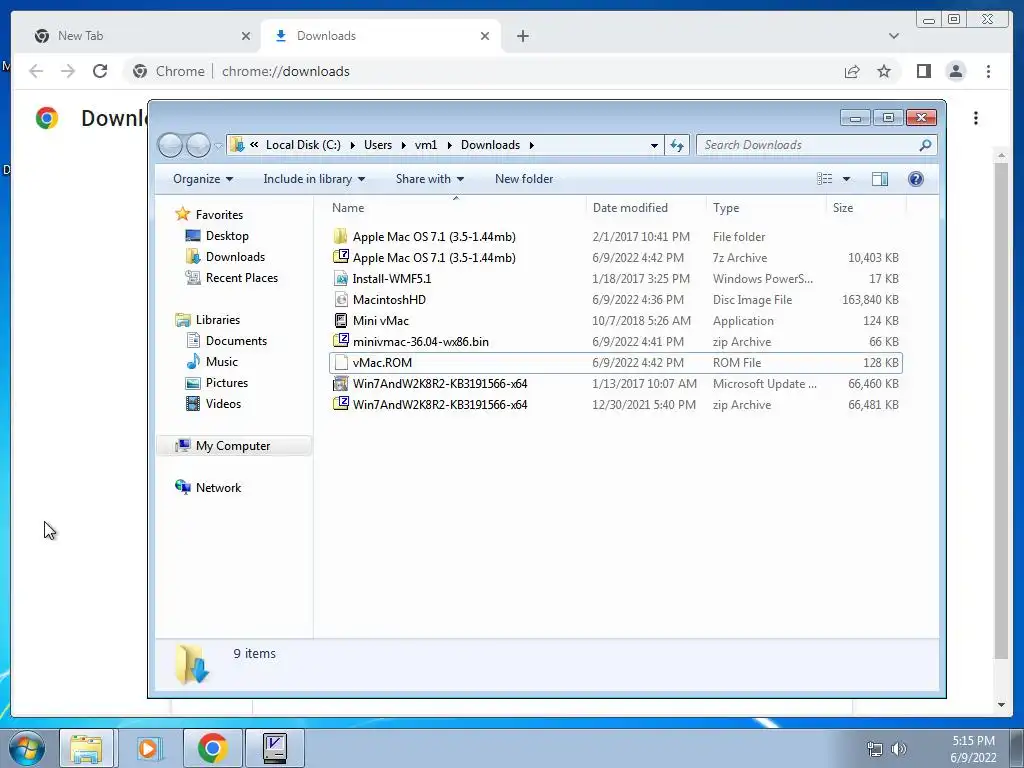Viewport: 1024px width, 768px height.
Task: Click the Chrome share page icon
Action: pos(852,71)
